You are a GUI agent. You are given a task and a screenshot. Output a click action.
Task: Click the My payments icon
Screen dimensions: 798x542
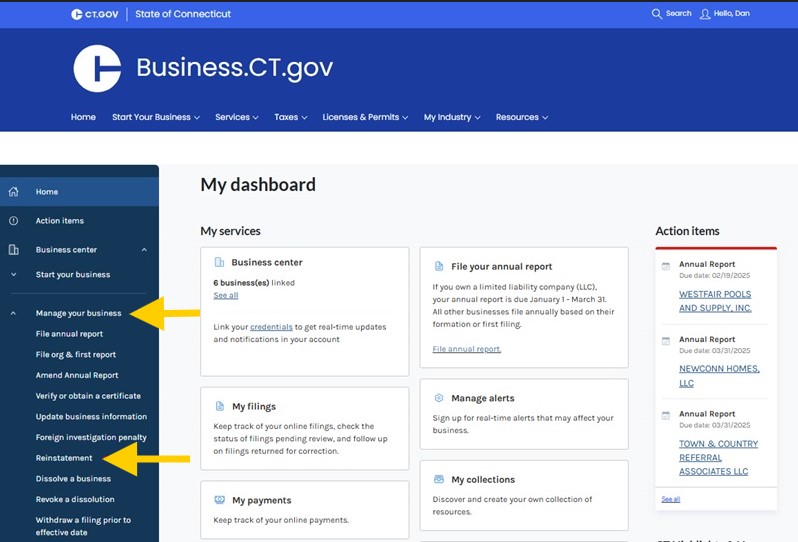pyautogui.click(x=220, y=500)
